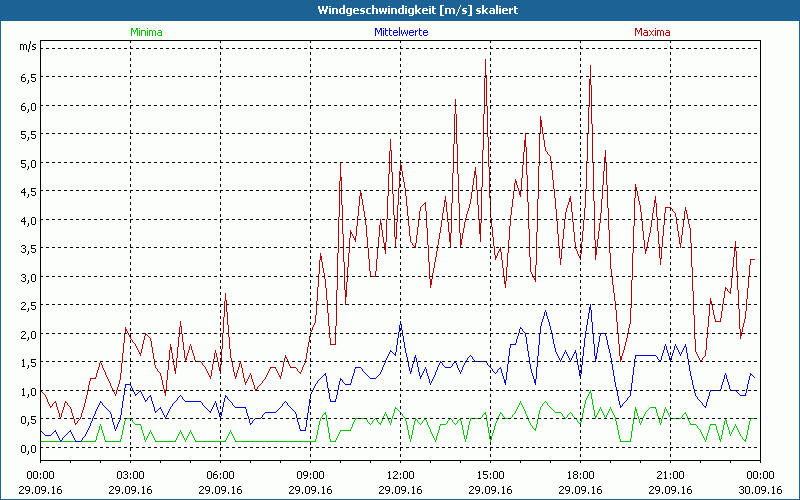800x500 pixels.
Task: Pick the 21:00 time axis label
Action: pyautogui.click(x=671, y=475)
